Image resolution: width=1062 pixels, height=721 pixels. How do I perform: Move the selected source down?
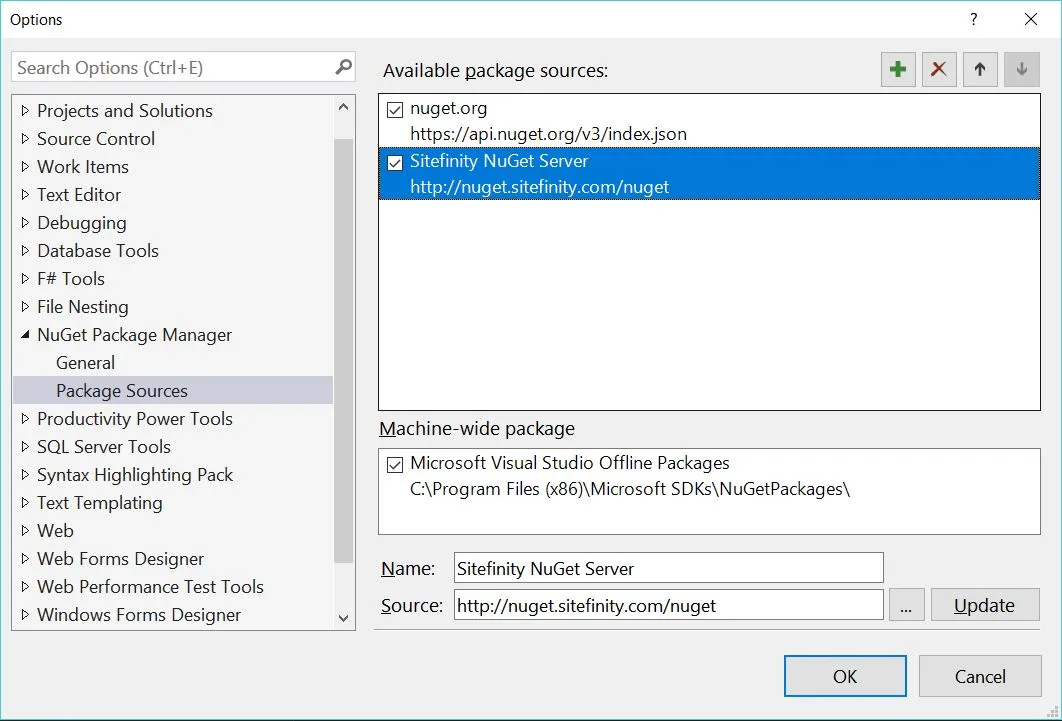(x=1020, y=69)
